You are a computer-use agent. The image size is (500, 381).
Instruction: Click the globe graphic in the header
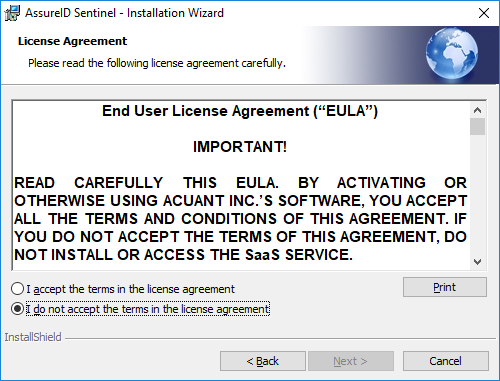click(452, 53)
